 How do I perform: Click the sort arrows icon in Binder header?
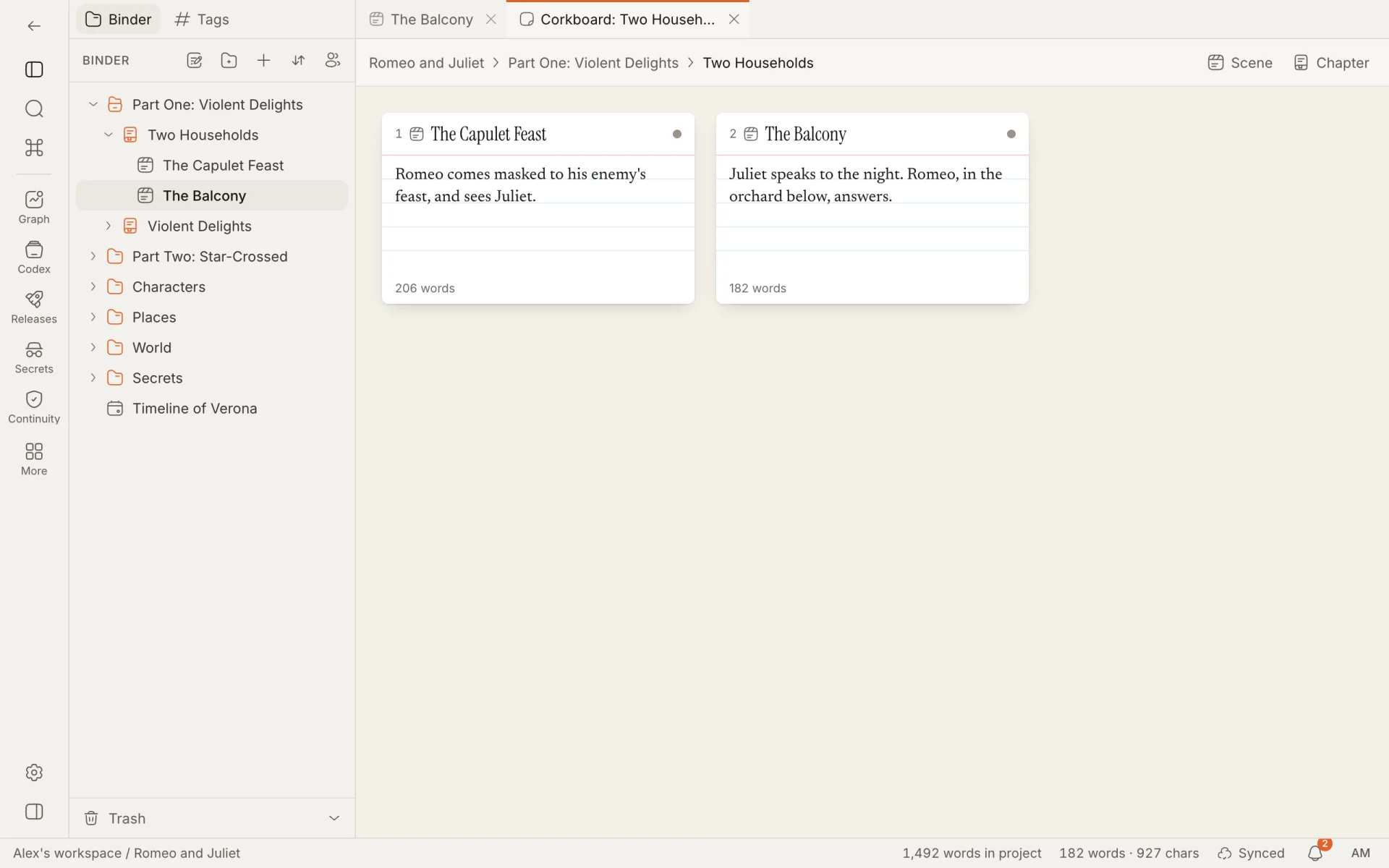pyautogui.click(x=298, y=61)
